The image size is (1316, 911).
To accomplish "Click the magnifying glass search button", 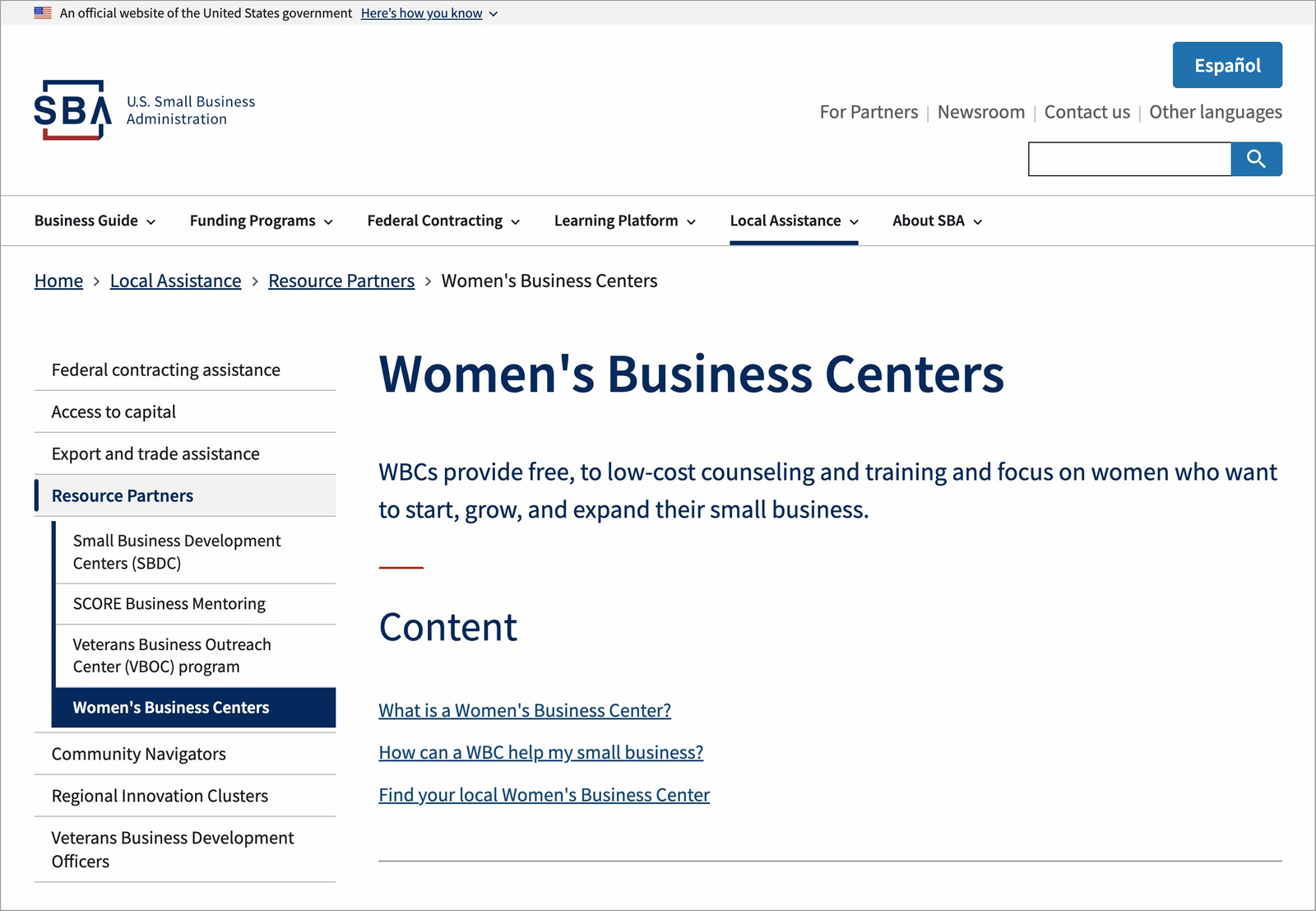I will (1255, 159).
